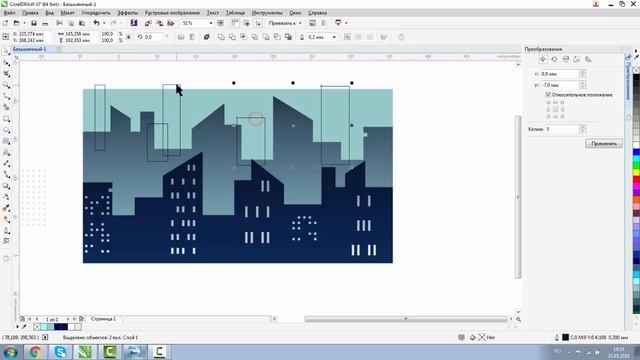Viewport: 640px width, 360px height.
Task: Click the red swatch in color palette
Action: tap(636, 180)
